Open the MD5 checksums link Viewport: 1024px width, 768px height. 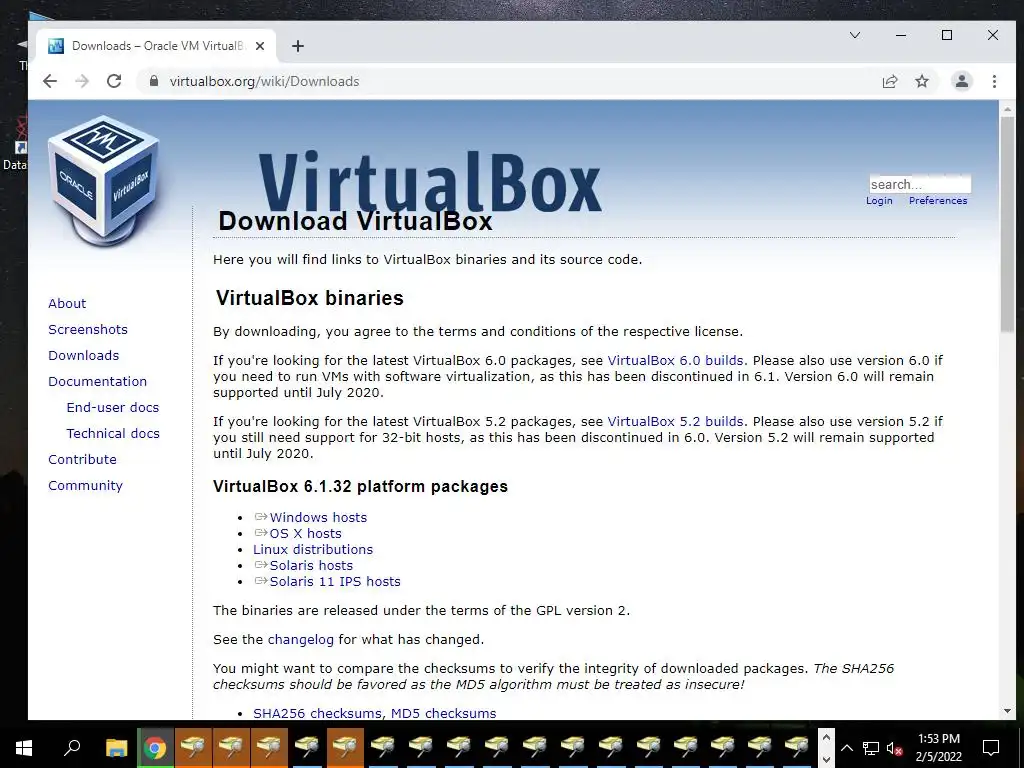tap(443, 713)
